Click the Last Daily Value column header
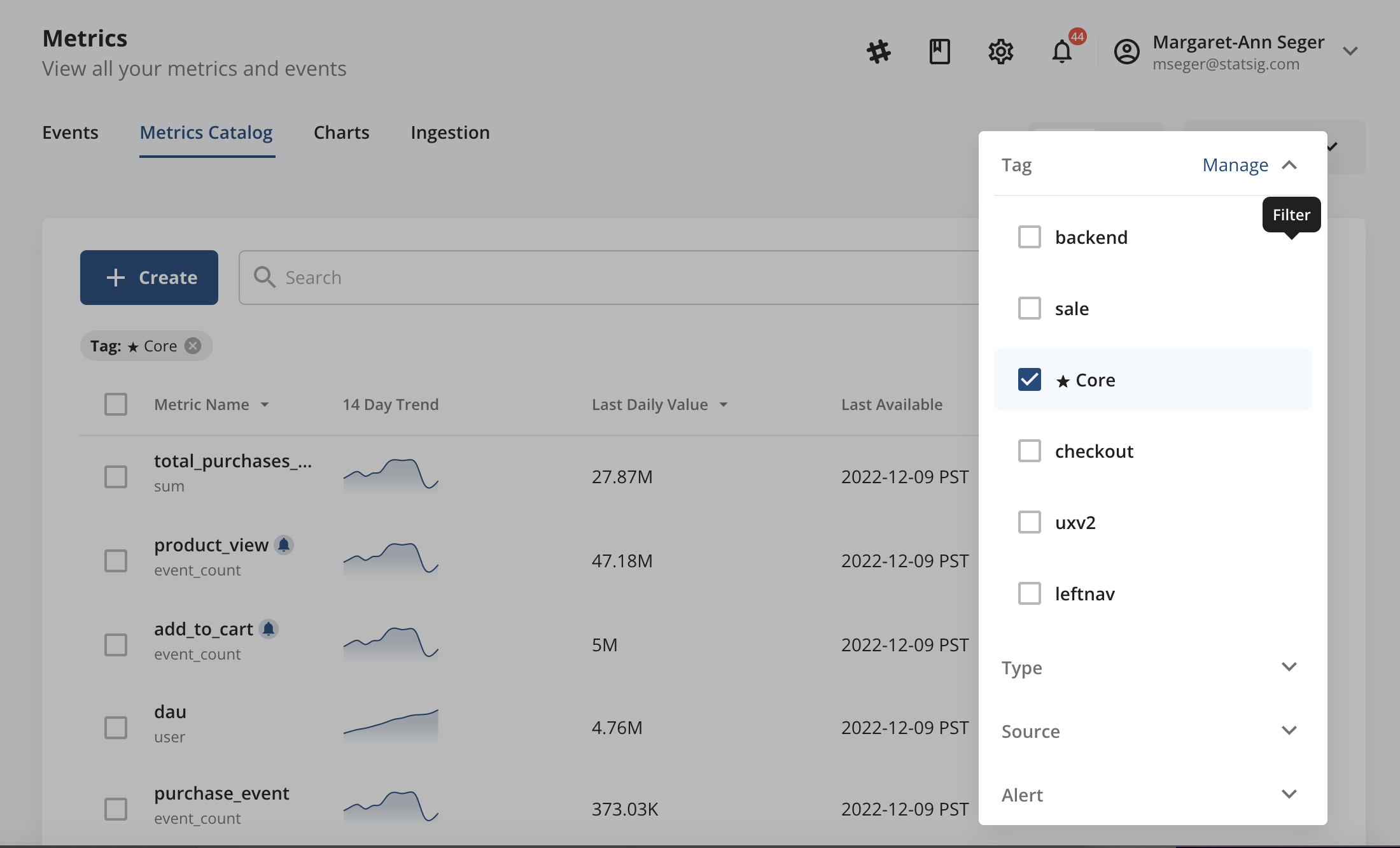The height and width of the screenshot is (848, 1400). (650, 404)
